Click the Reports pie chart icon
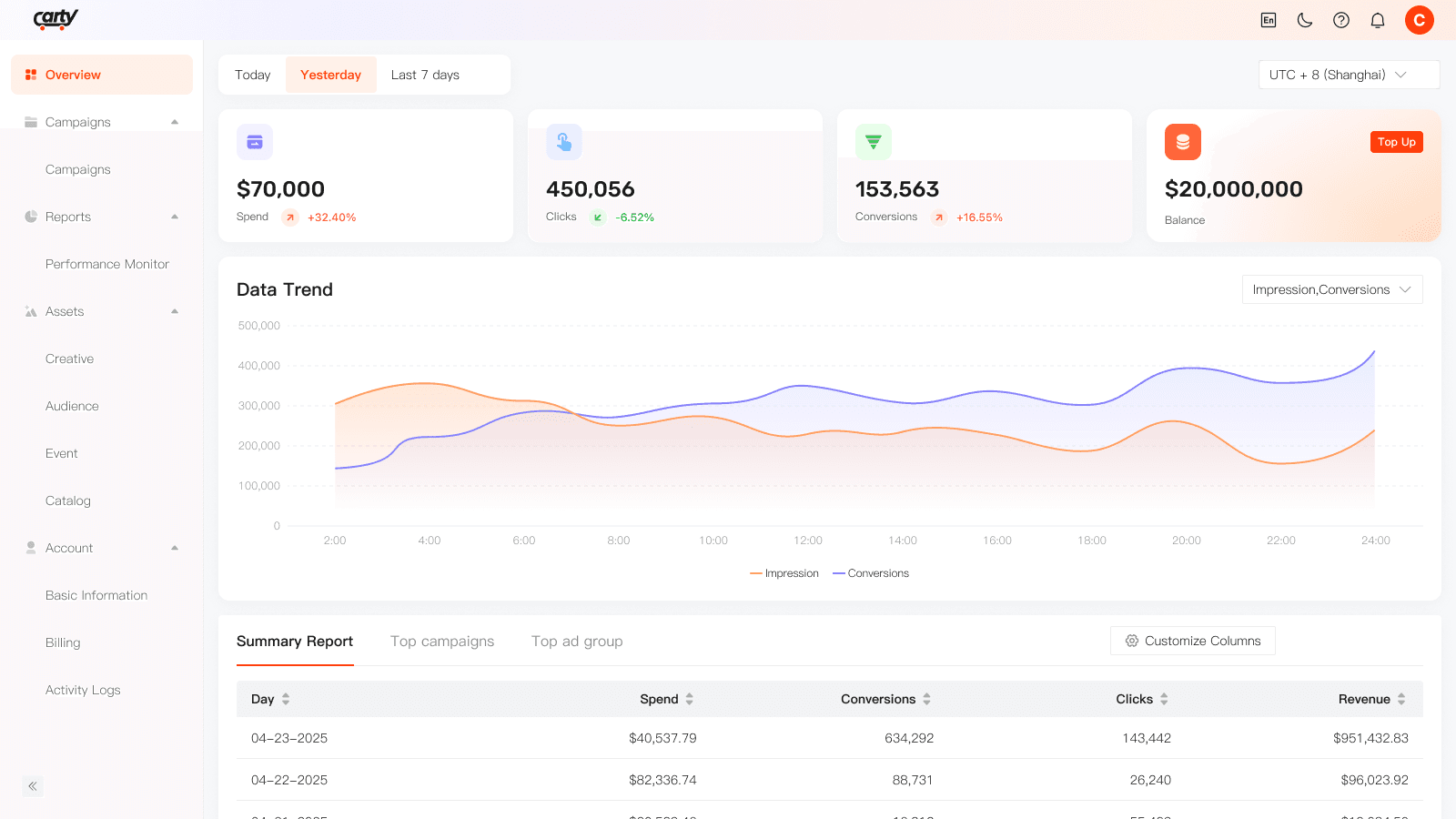The height and width of the screenshot is (819, 1456). (31, 217)
